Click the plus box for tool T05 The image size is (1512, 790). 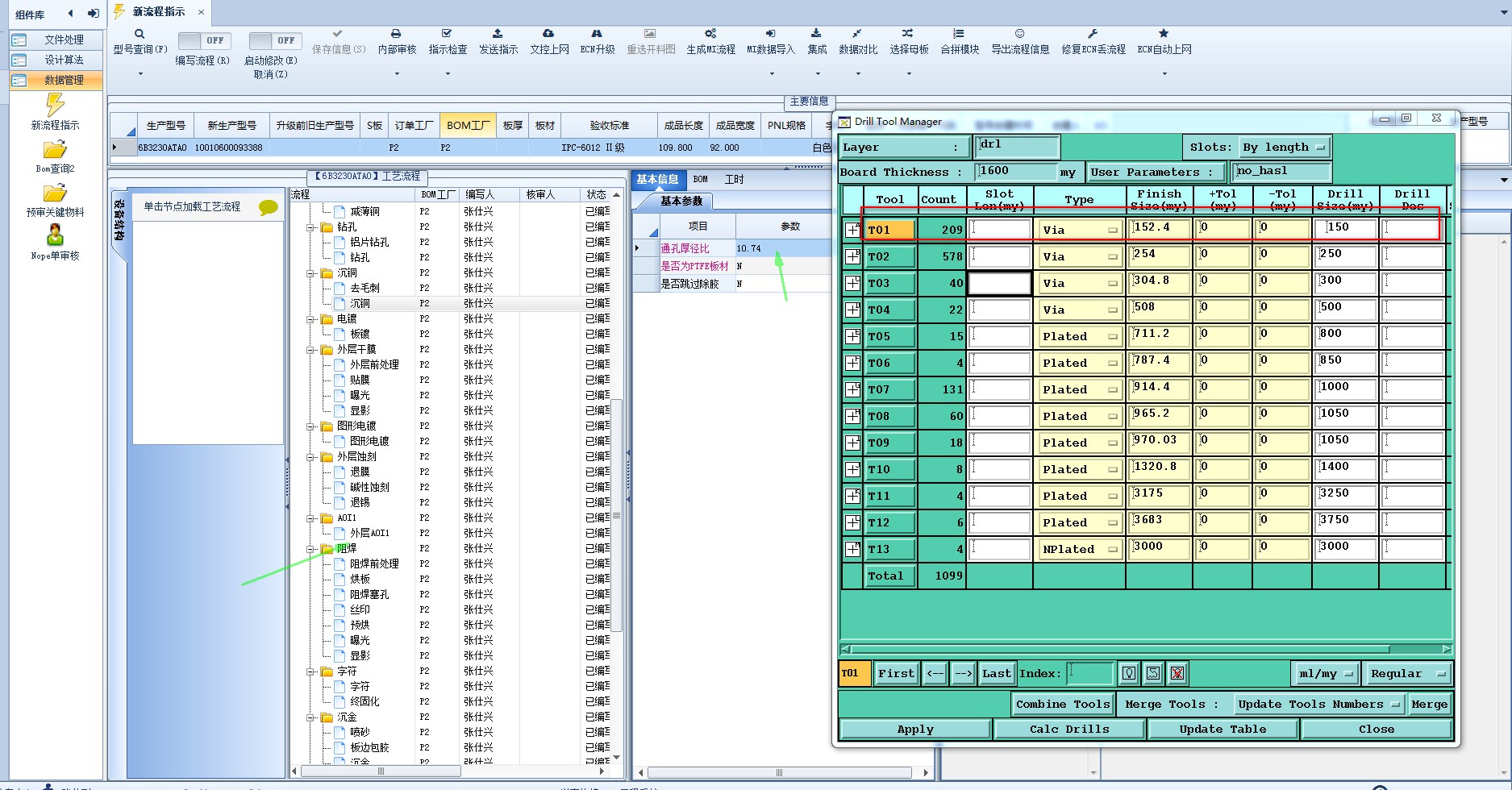[852, 336]
